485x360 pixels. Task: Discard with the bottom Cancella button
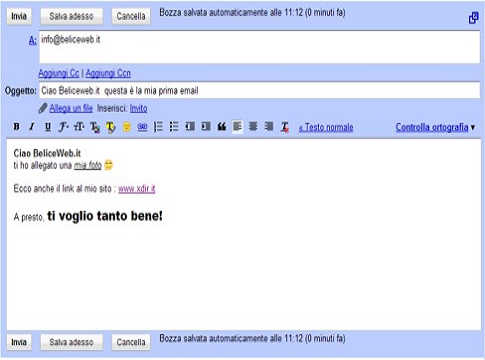click(x=131, y=342)
